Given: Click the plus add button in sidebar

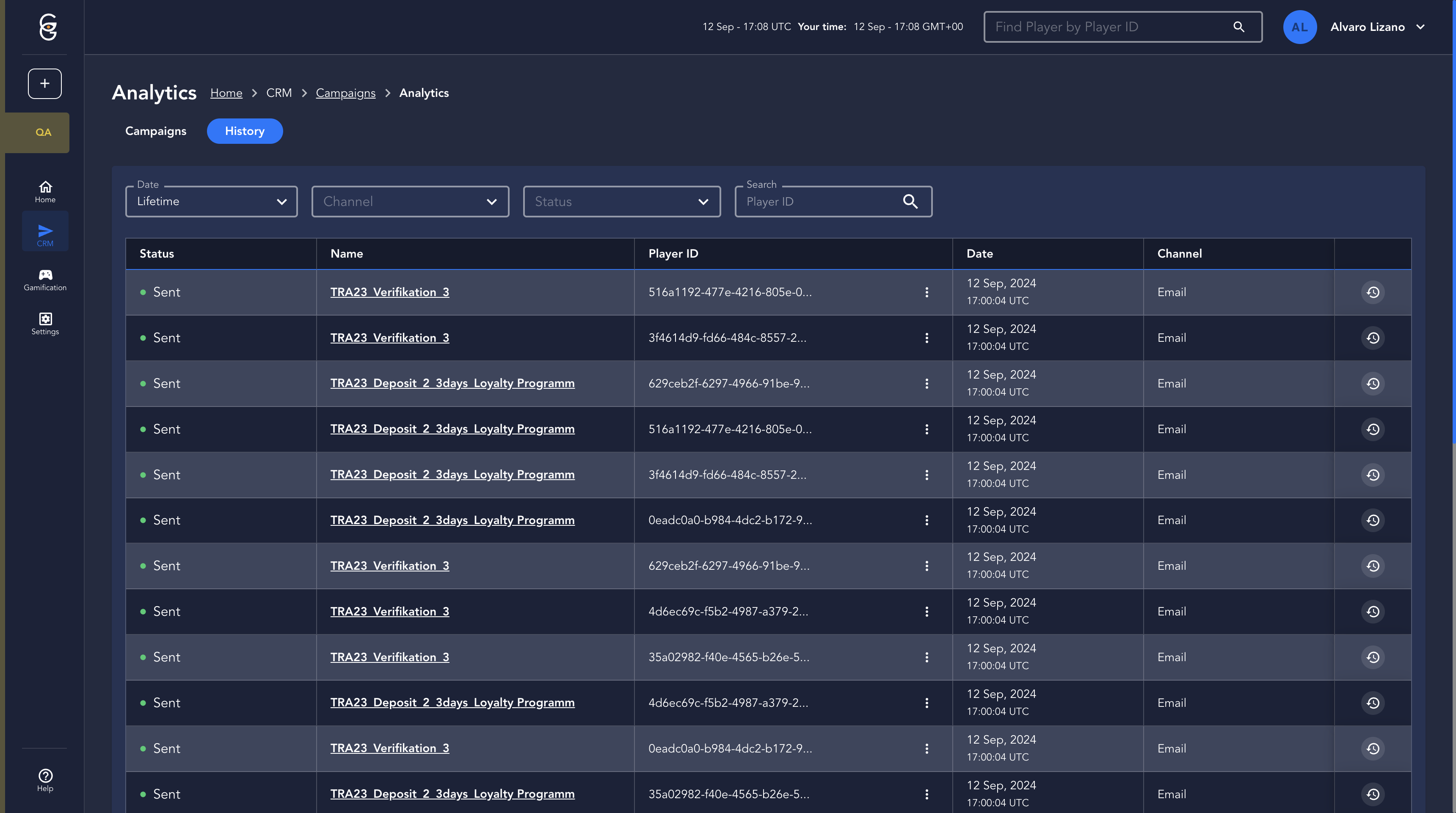Looking at the screenshot, I should 44,84.
